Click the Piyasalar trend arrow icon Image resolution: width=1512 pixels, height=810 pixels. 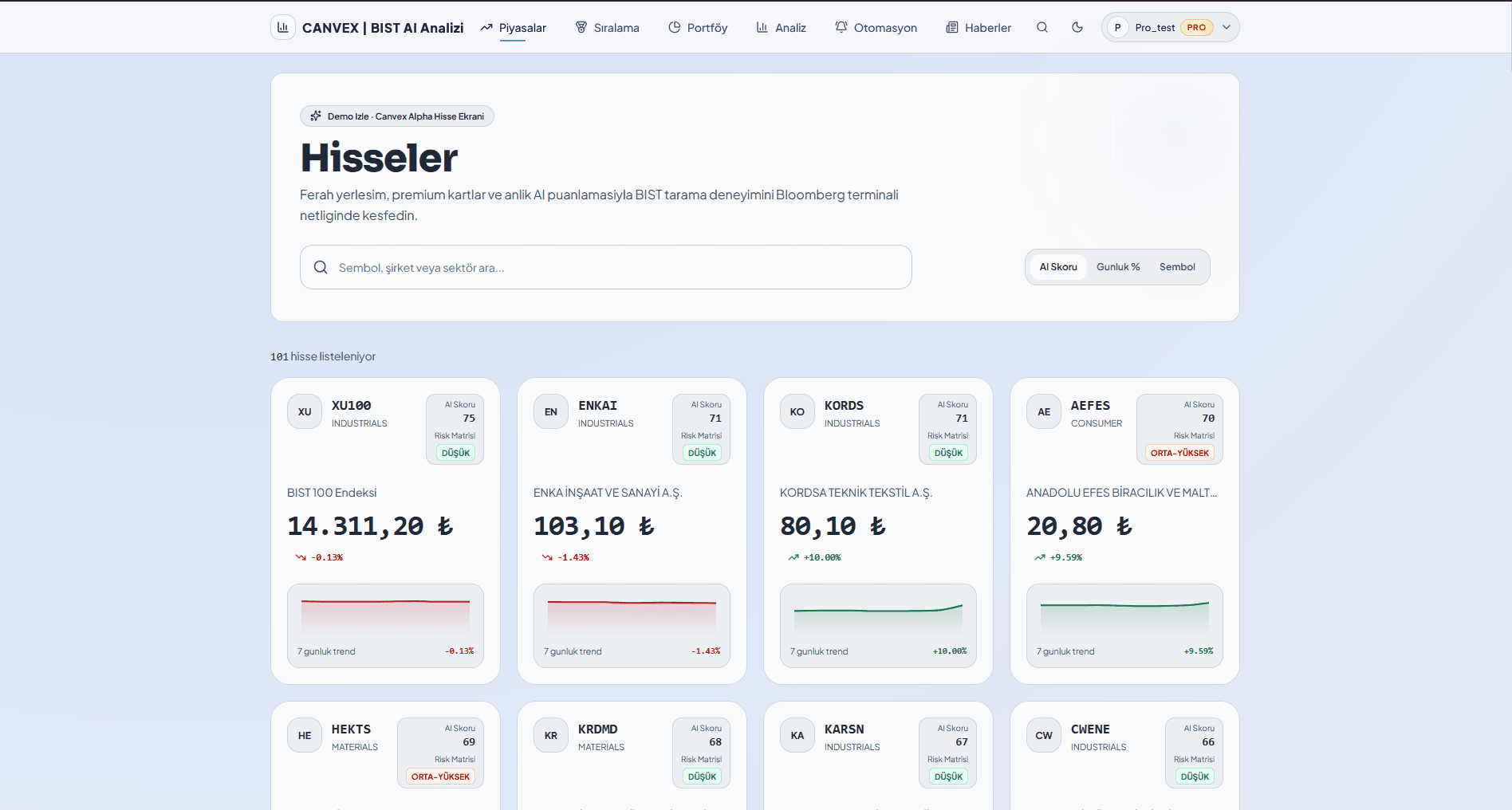coord(486,28)
